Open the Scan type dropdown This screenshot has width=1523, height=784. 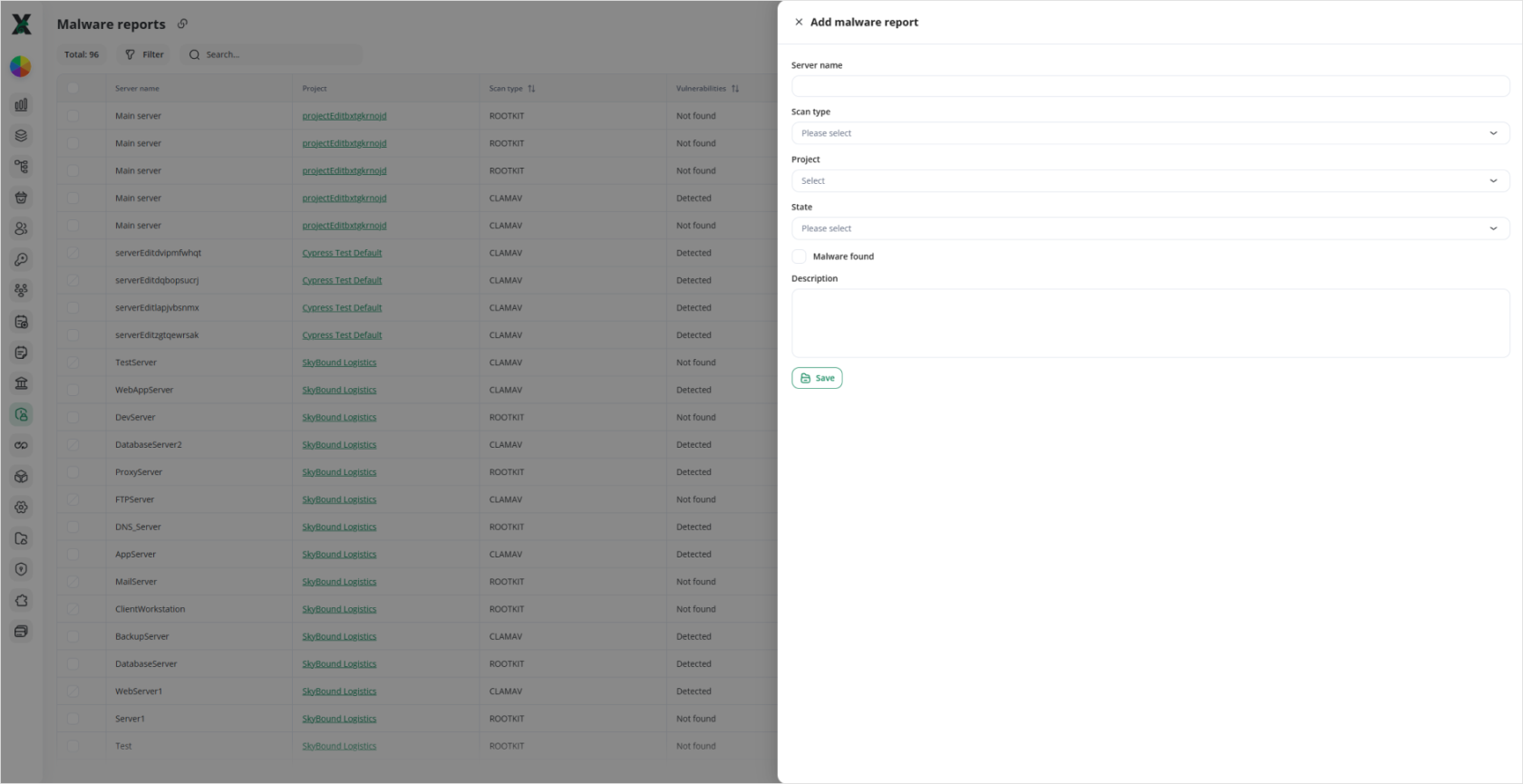coord(1150,133)
